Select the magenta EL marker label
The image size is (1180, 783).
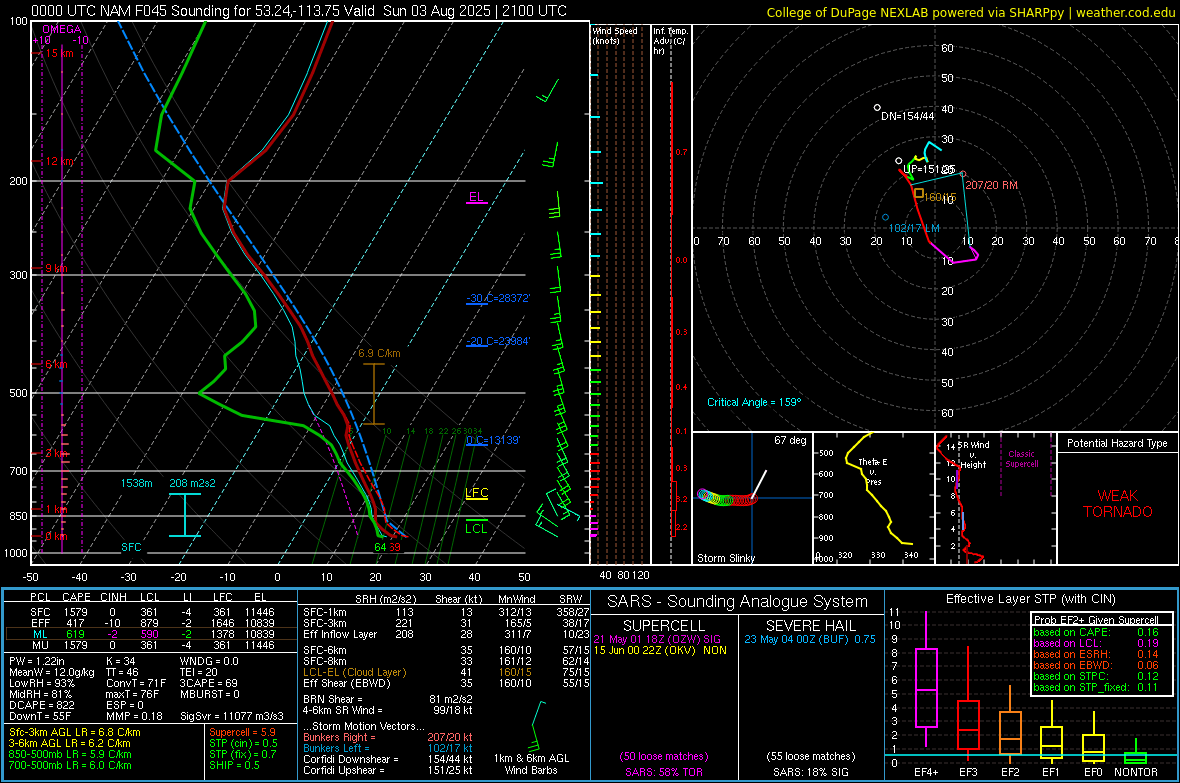476,197
